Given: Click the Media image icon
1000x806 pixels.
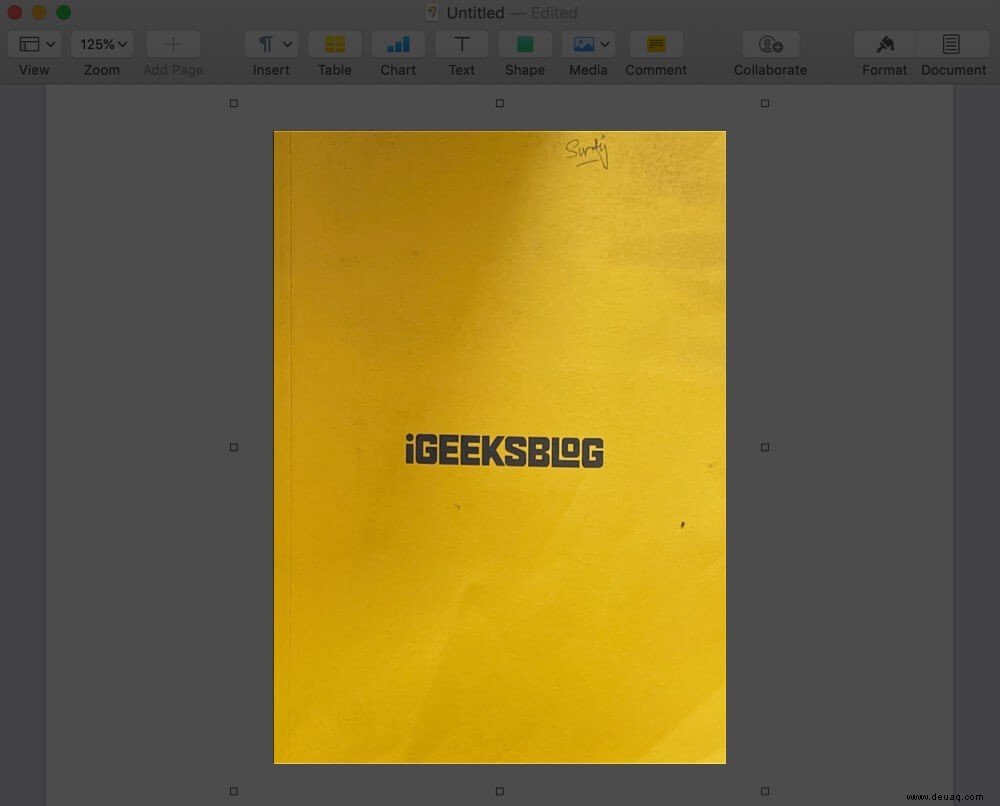Looking at the screenshot, I should click(x=584, y=44).
